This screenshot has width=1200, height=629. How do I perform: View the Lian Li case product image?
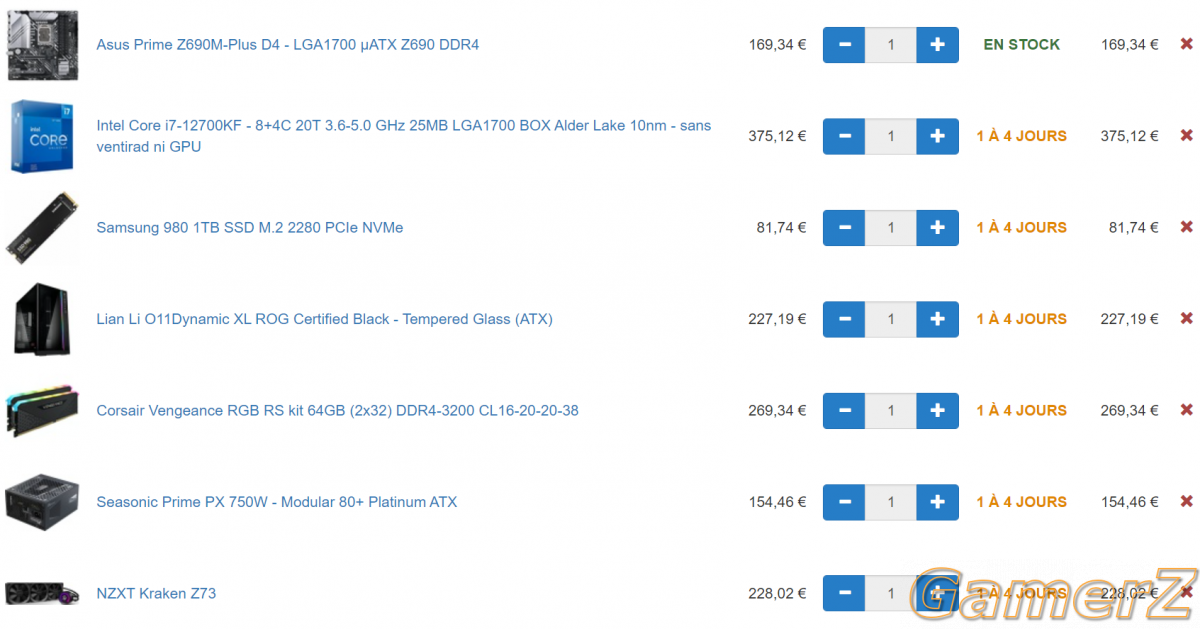41,319
